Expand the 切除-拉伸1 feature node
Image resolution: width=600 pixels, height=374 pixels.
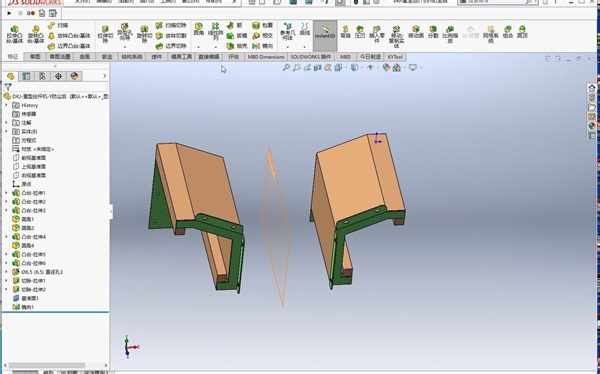click(6, 281)
